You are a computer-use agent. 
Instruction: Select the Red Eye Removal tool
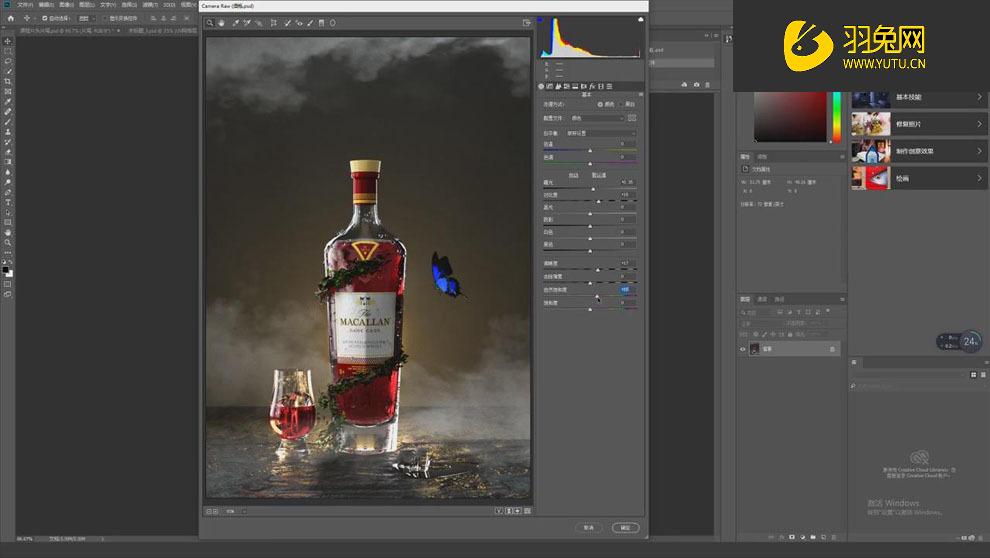pyautogui.click(x=299, y=23)
